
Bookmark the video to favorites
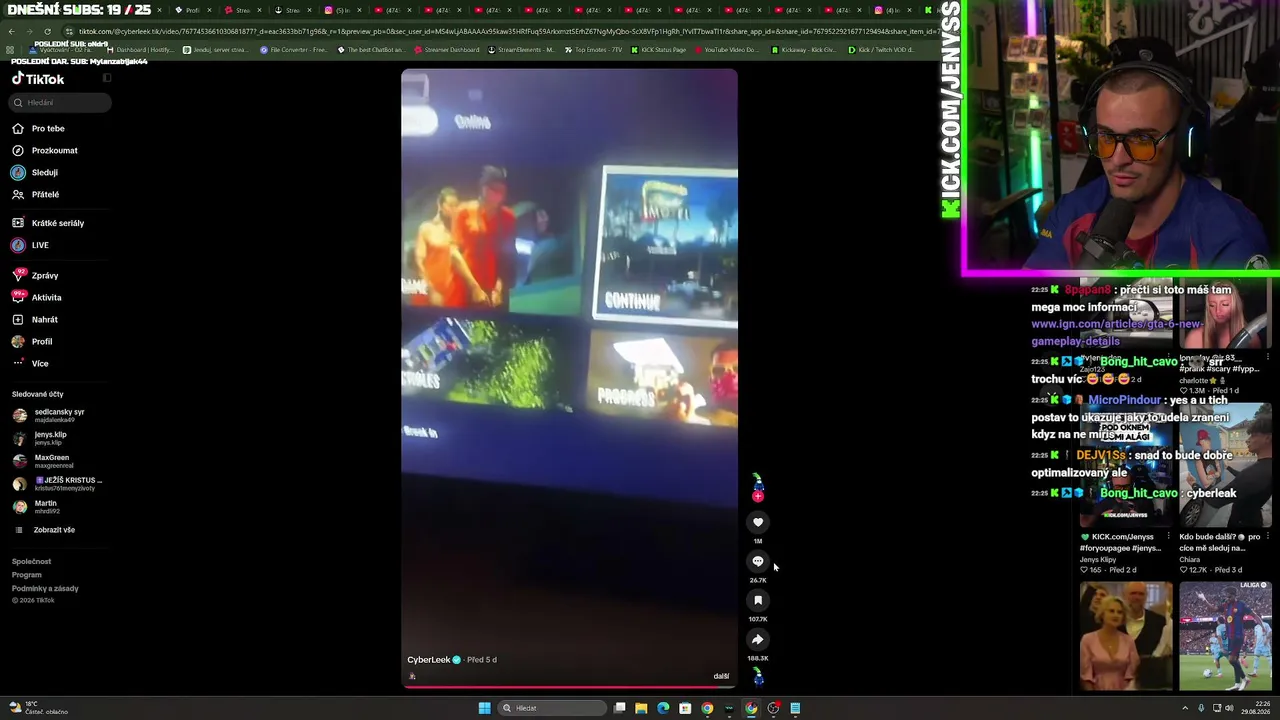(758, 600)
